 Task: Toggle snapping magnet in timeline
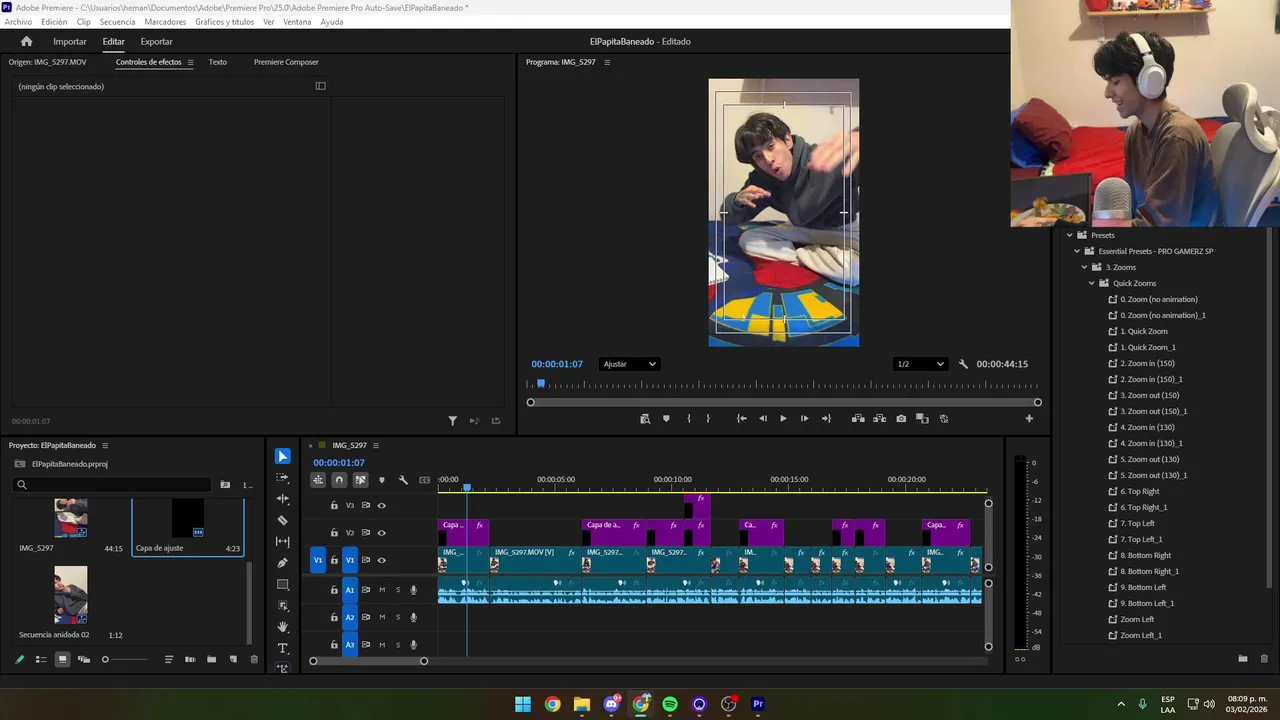339,480
